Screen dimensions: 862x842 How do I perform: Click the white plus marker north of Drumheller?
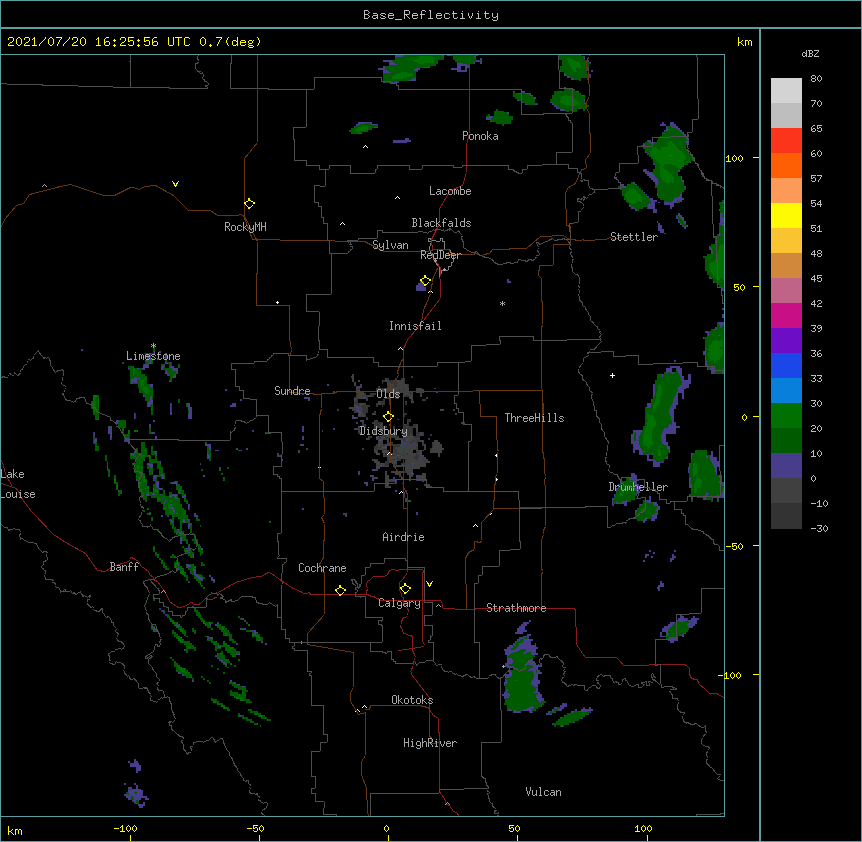pos(612,375)
